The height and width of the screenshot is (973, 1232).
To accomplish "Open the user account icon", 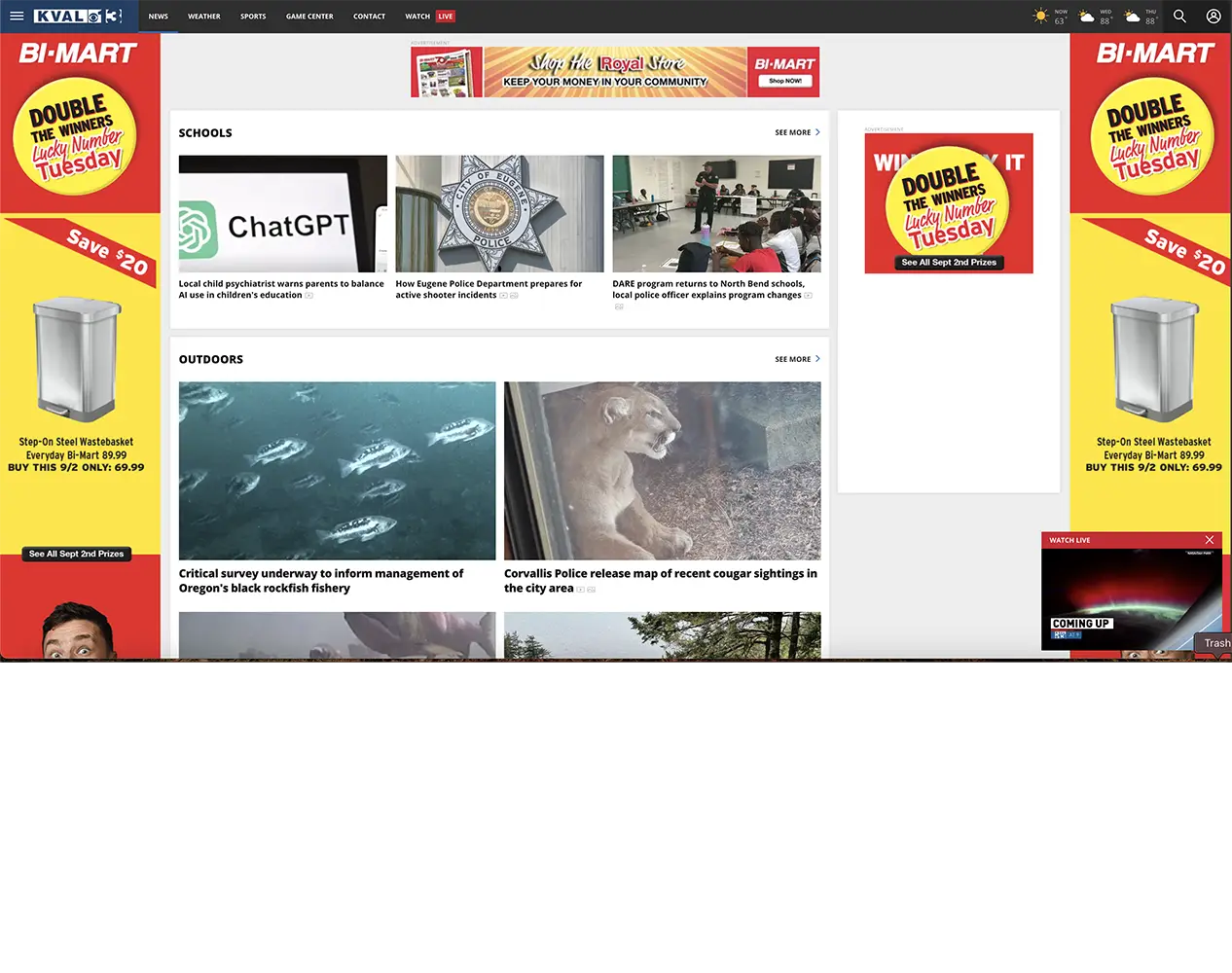I will 1214,17.
